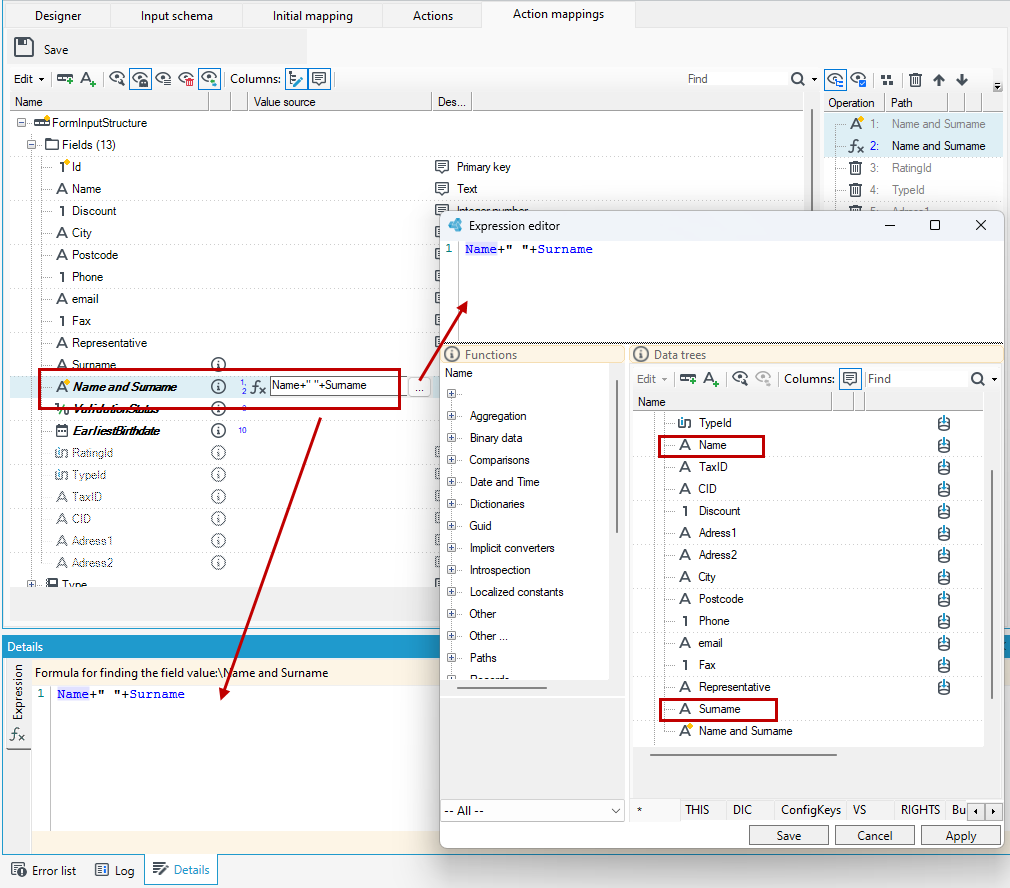Toggle the description column in Data trees
The image size is (1010, 888).
850,379
